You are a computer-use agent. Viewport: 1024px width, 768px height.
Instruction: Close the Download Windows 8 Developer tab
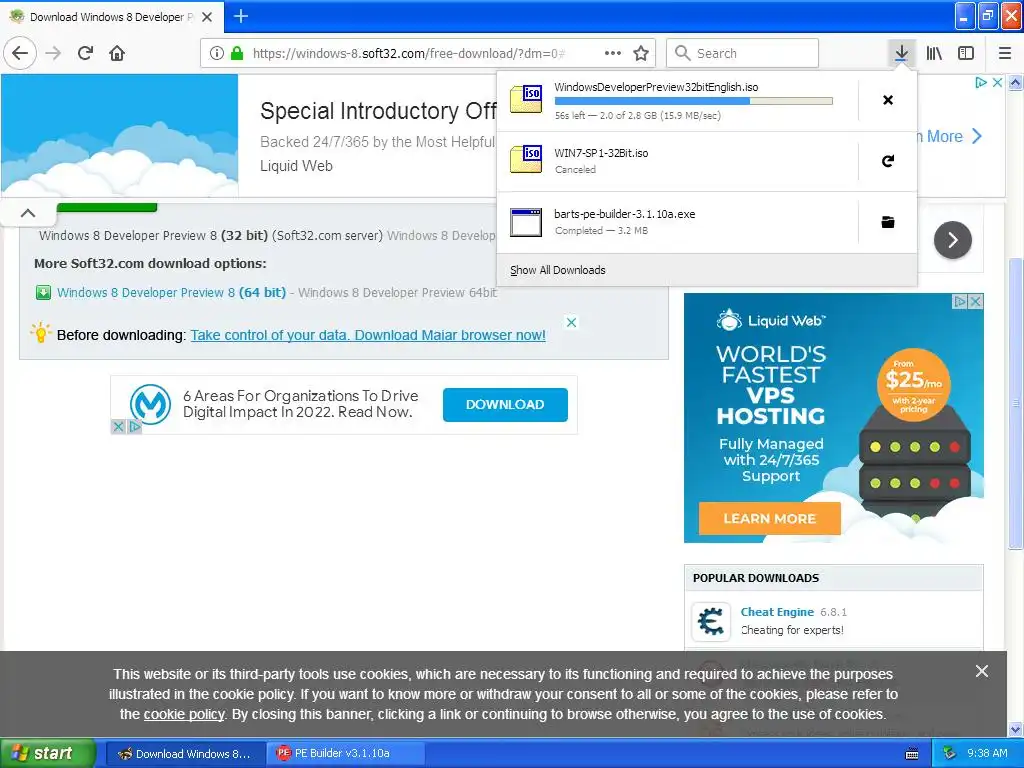pos(207,17)
